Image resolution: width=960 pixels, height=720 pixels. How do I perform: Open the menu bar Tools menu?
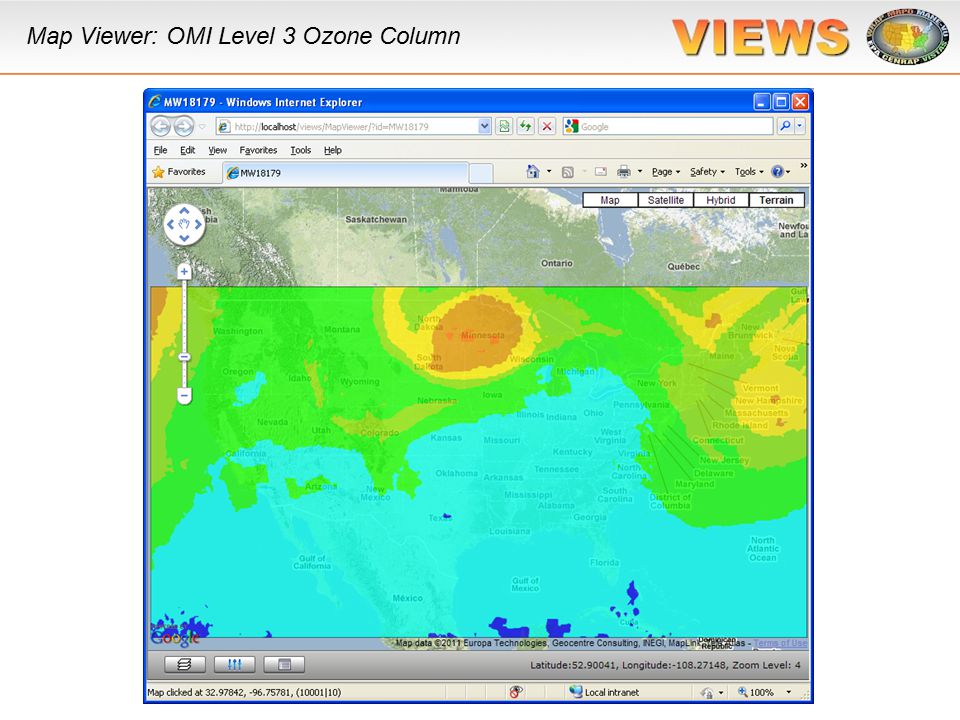coord(301,150)
